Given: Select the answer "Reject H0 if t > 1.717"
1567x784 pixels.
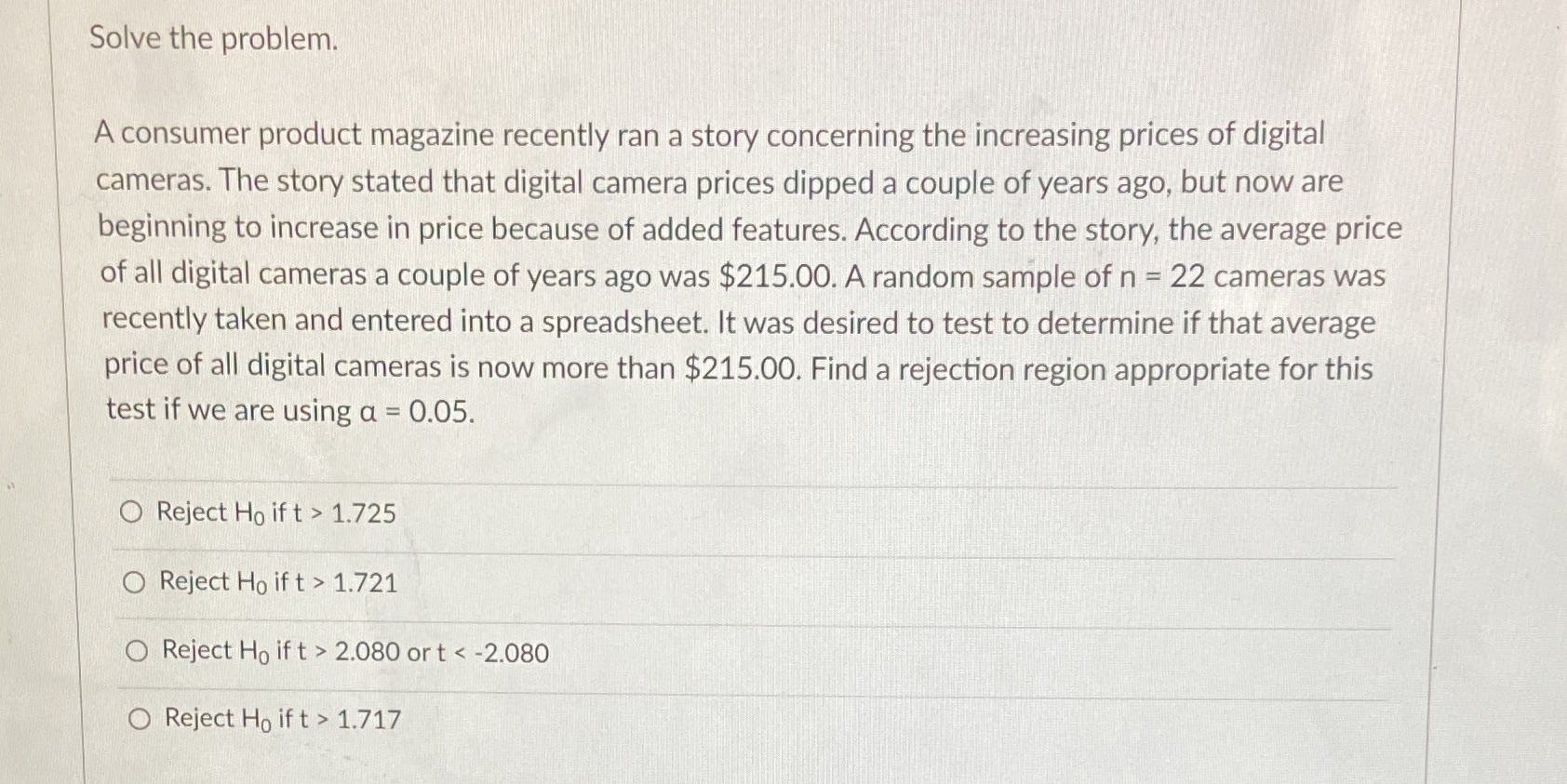Looking at the screenshot, I should pyautogui.click(x=279, y=718).
